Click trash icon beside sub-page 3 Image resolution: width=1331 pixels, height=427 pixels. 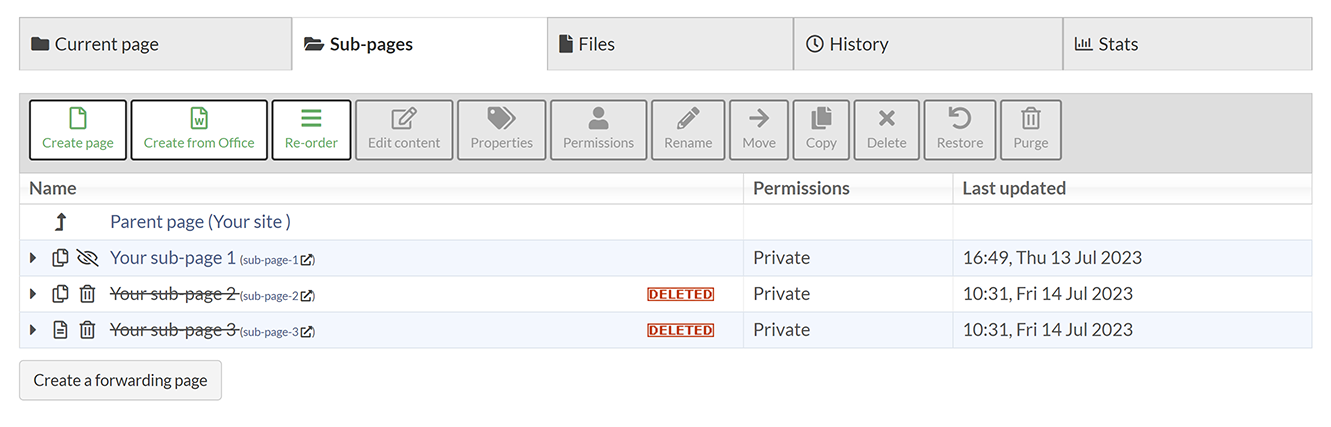pyautogui.click(x=87, y=330)
